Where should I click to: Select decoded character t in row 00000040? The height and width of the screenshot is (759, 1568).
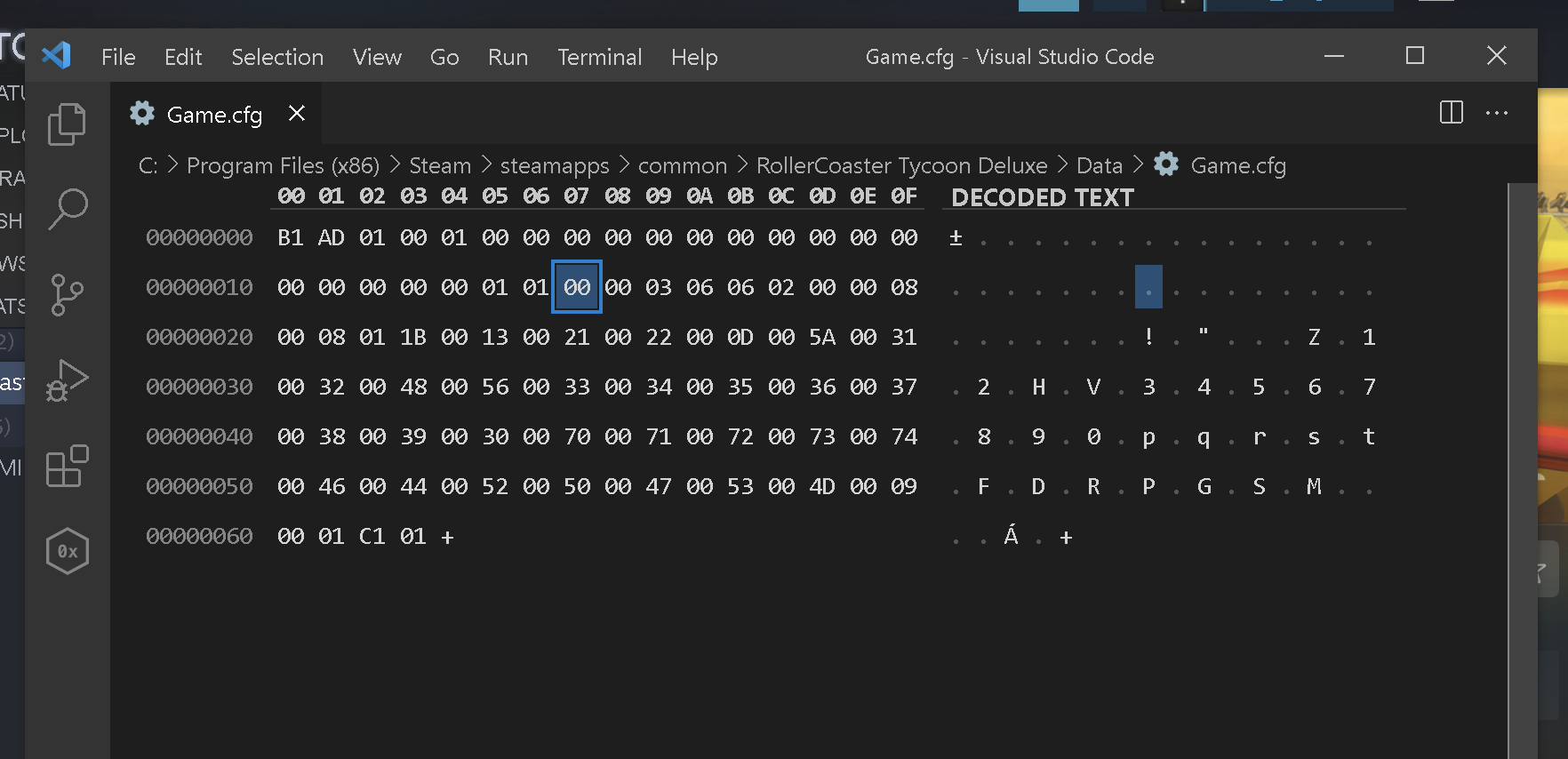point(1369,436)
